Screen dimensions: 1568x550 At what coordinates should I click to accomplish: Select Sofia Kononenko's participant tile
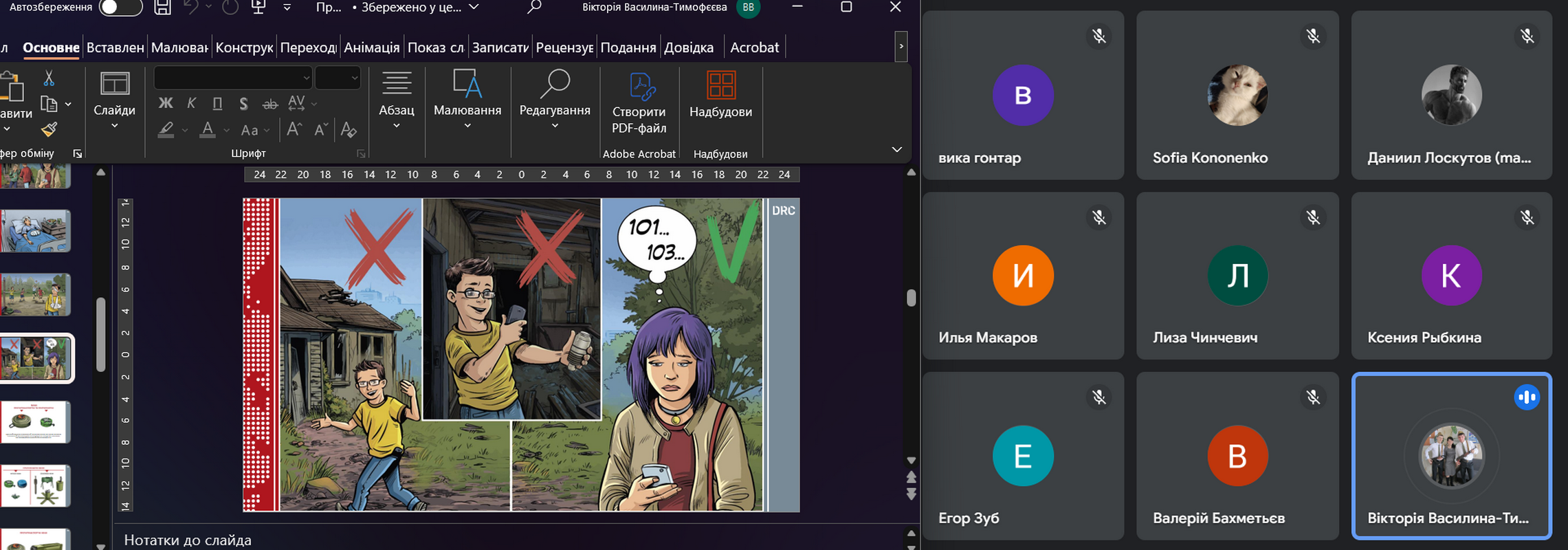pos(1237,96)
